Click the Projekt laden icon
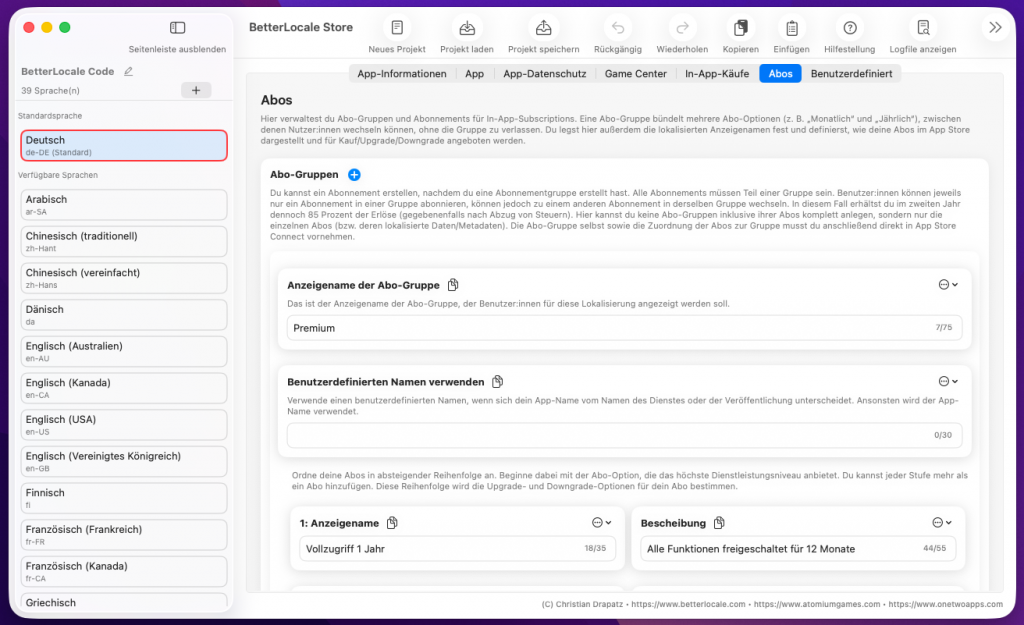 click(467, 28)
